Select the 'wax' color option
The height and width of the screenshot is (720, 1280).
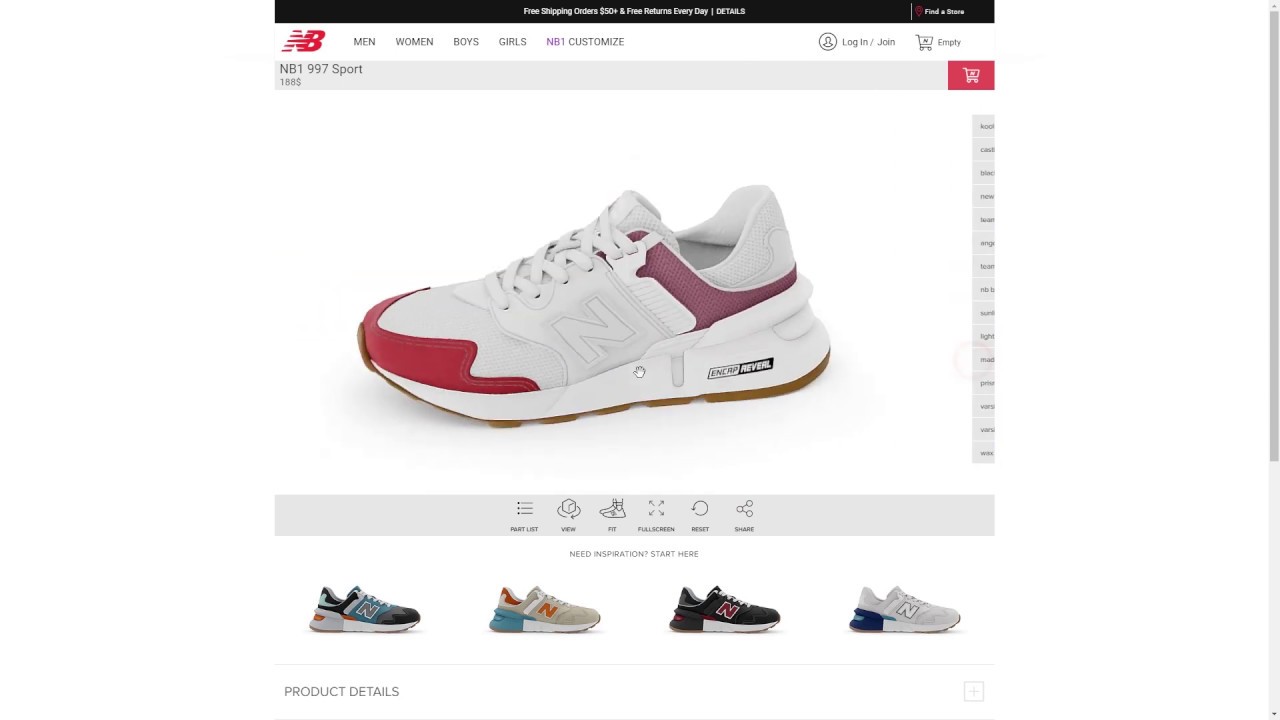(984, 453)
